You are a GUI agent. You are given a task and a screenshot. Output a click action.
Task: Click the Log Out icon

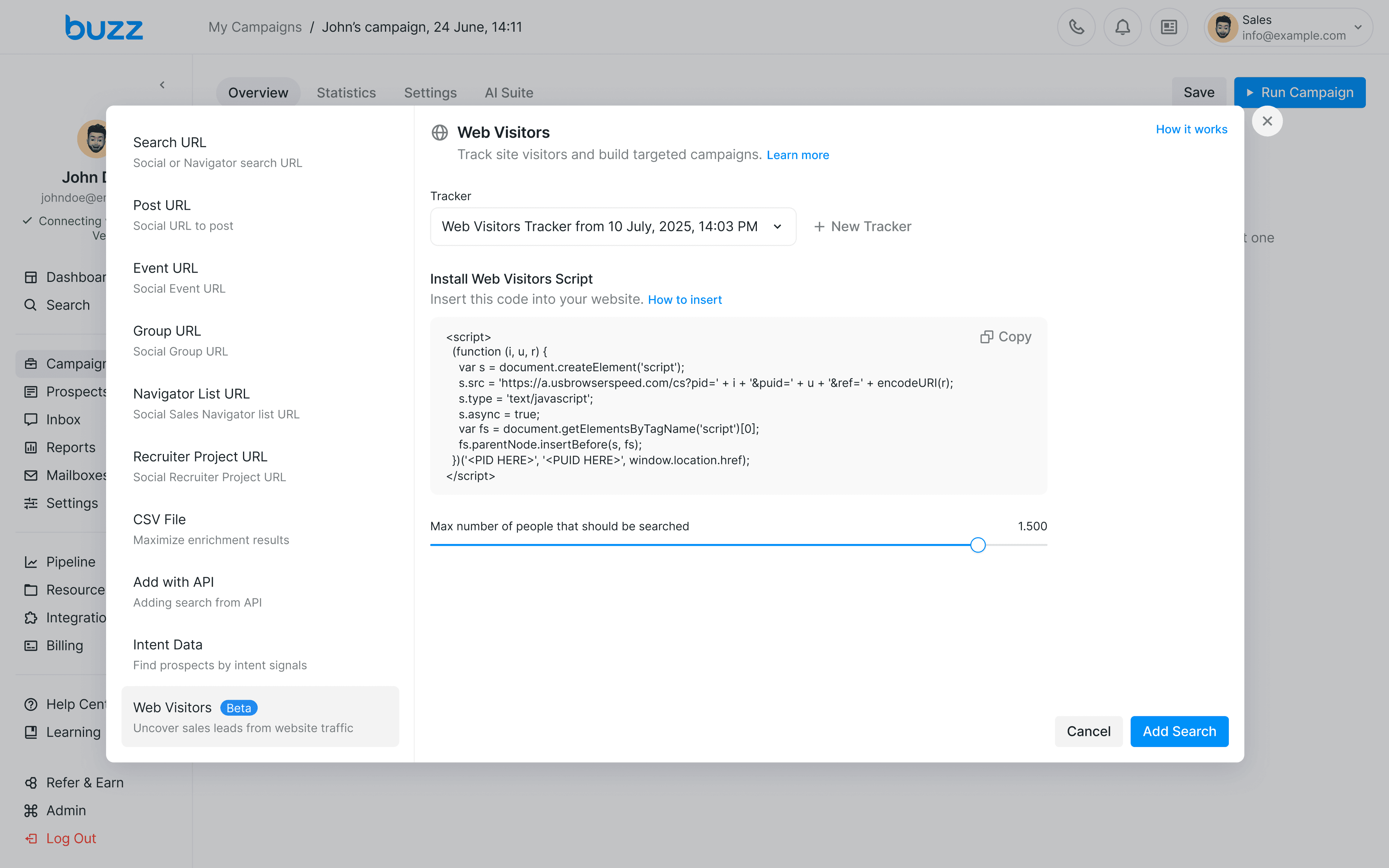click(31, 838)
